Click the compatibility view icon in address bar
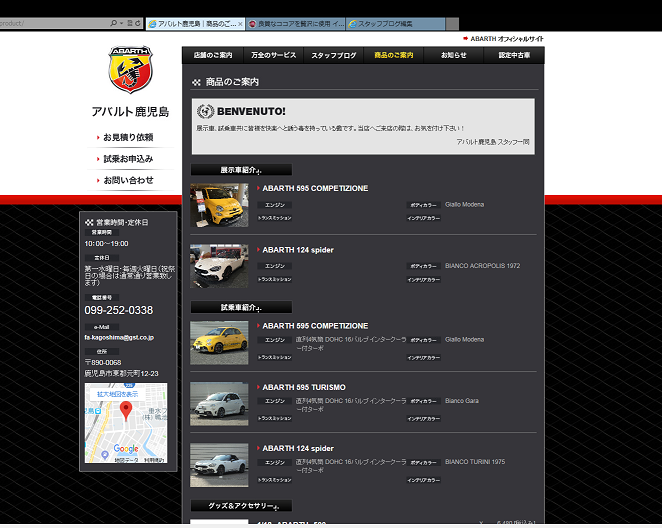Viewport: 662px width, 528px height. pyautogui.click(x=130, y=23)
